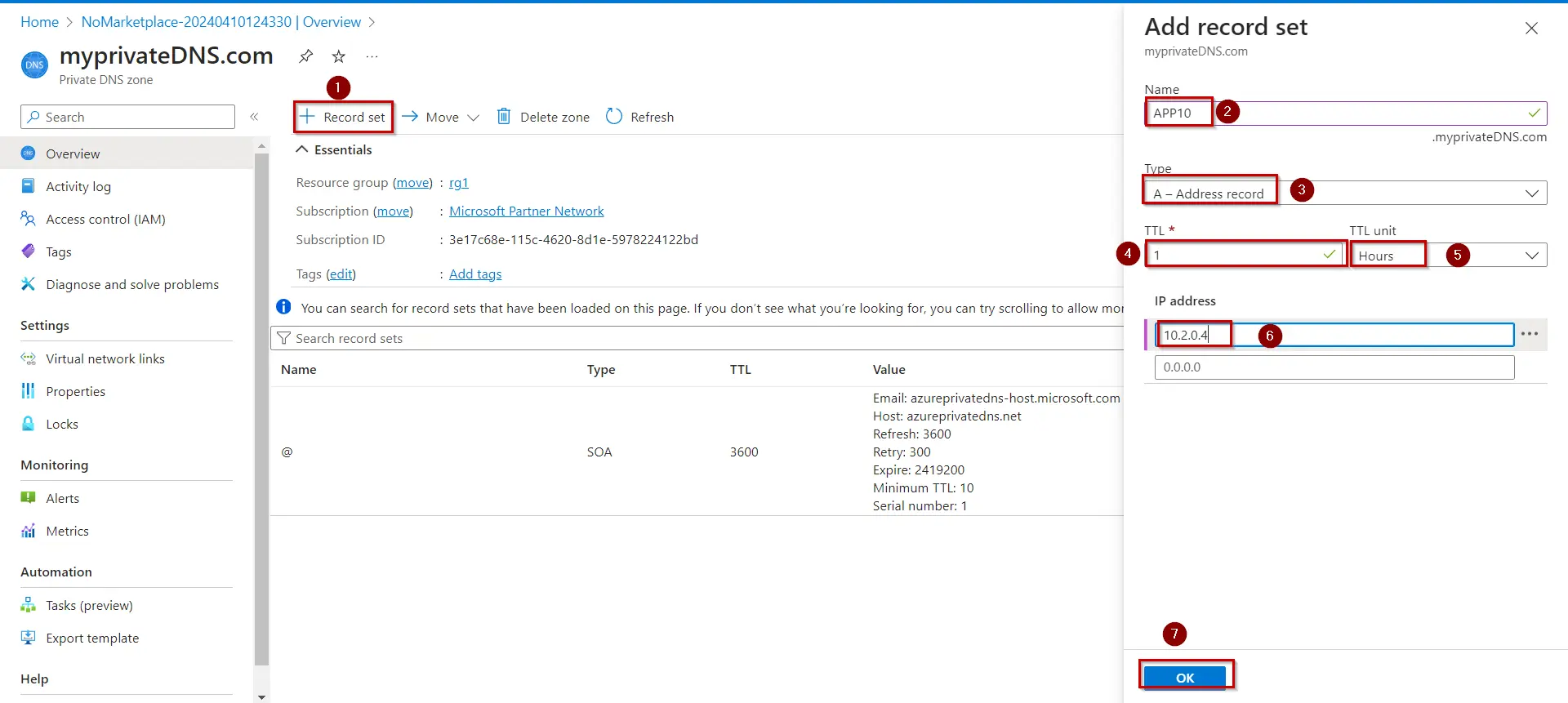The height and width of the screenshot is (703, 1568).
Task: Open the IP address row ellipsis menu
Action: click(1530, 334)
